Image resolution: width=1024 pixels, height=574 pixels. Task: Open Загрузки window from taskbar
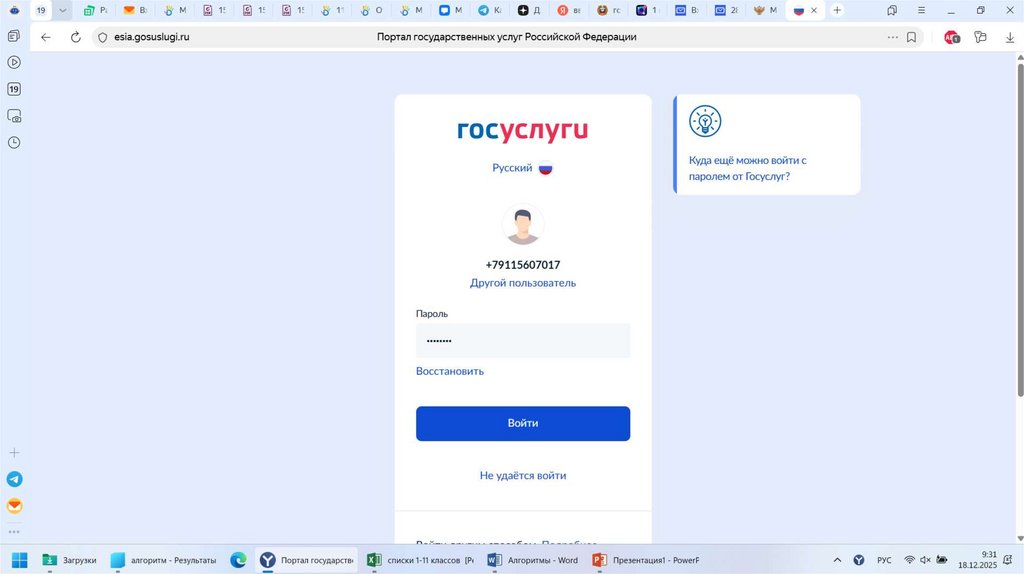(x=69, y=560)
